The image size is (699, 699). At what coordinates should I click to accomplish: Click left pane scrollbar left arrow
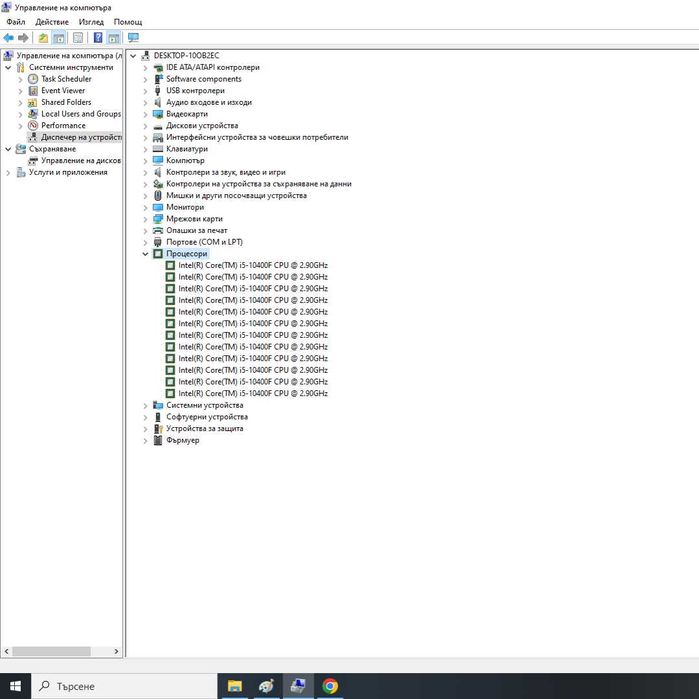pos(6,651)
